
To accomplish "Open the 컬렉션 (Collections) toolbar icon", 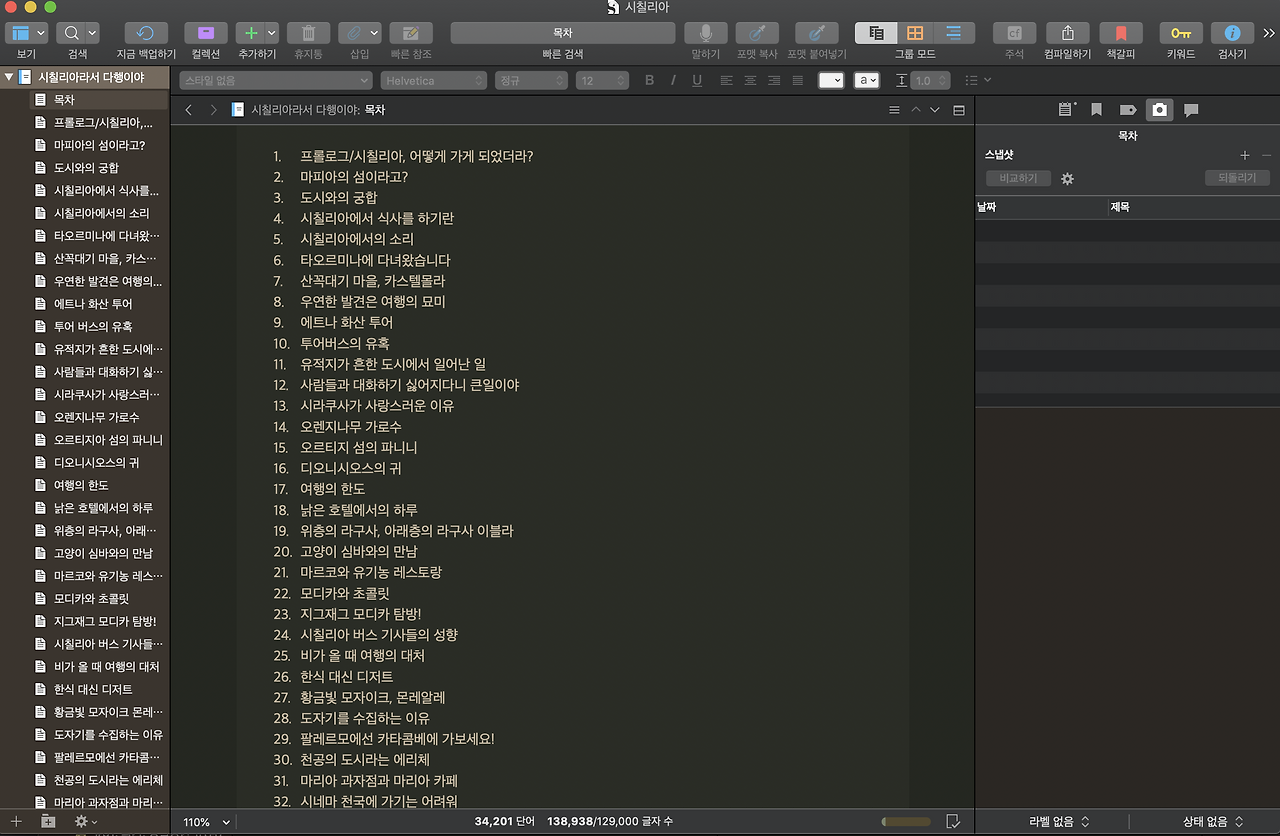I will point(205,31).
